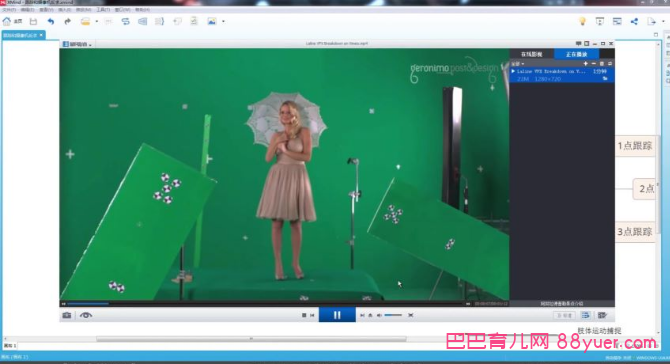The width and height of the screenshot is (670, 364).
Task: Click the 左眼 button in player bar
Action: tap(564, 315)
